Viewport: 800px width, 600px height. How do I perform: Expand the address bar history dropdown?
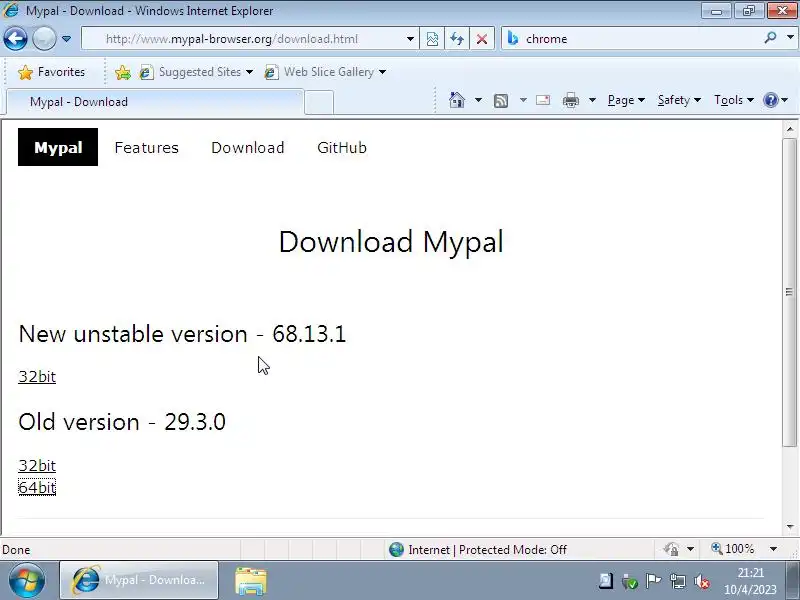[410, 39]
